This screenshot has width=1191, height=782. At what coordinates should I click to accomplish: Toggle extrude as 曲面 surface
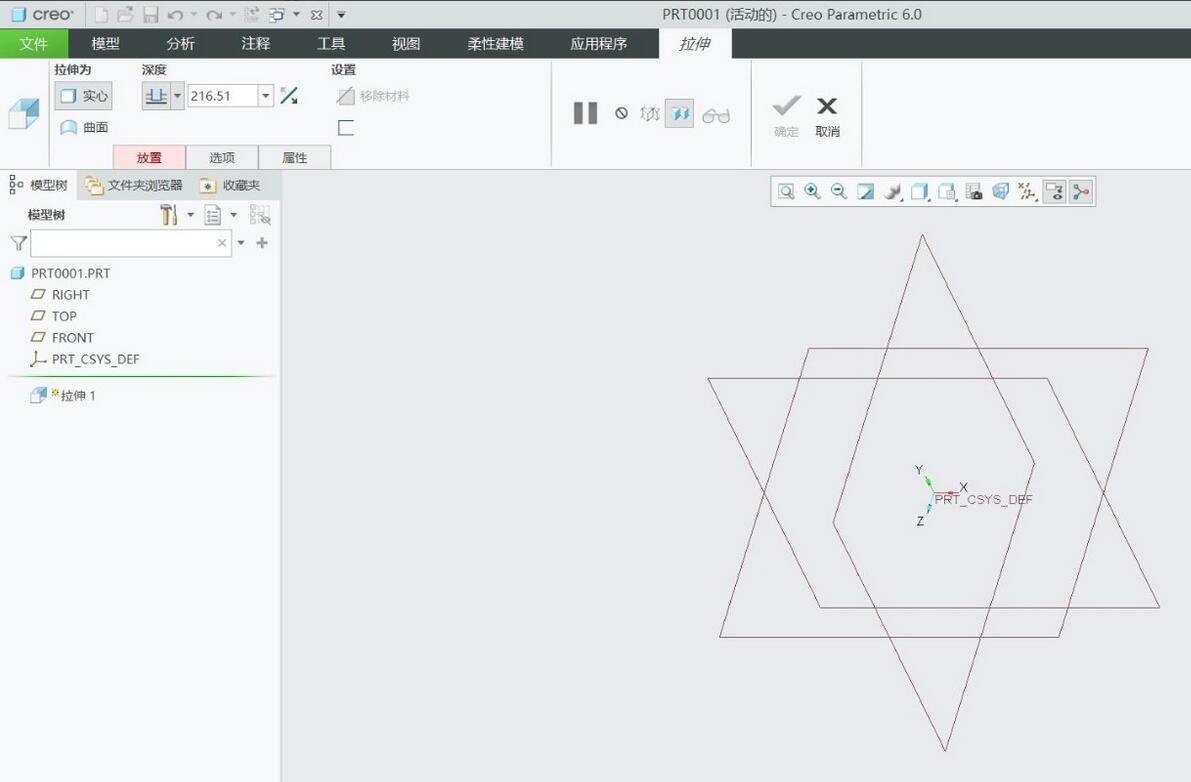[x=84, y=127]
